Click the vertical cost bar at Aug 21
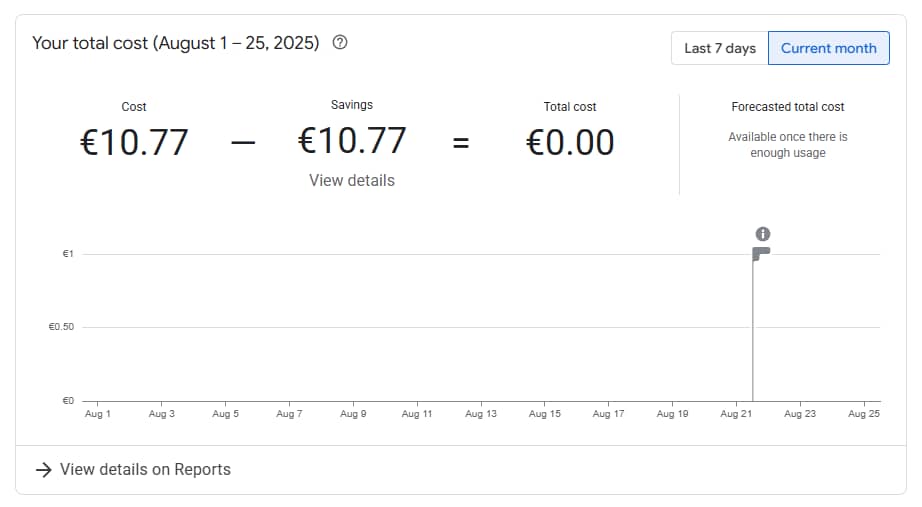Screen dimensions: 922x507 [753, 330]
